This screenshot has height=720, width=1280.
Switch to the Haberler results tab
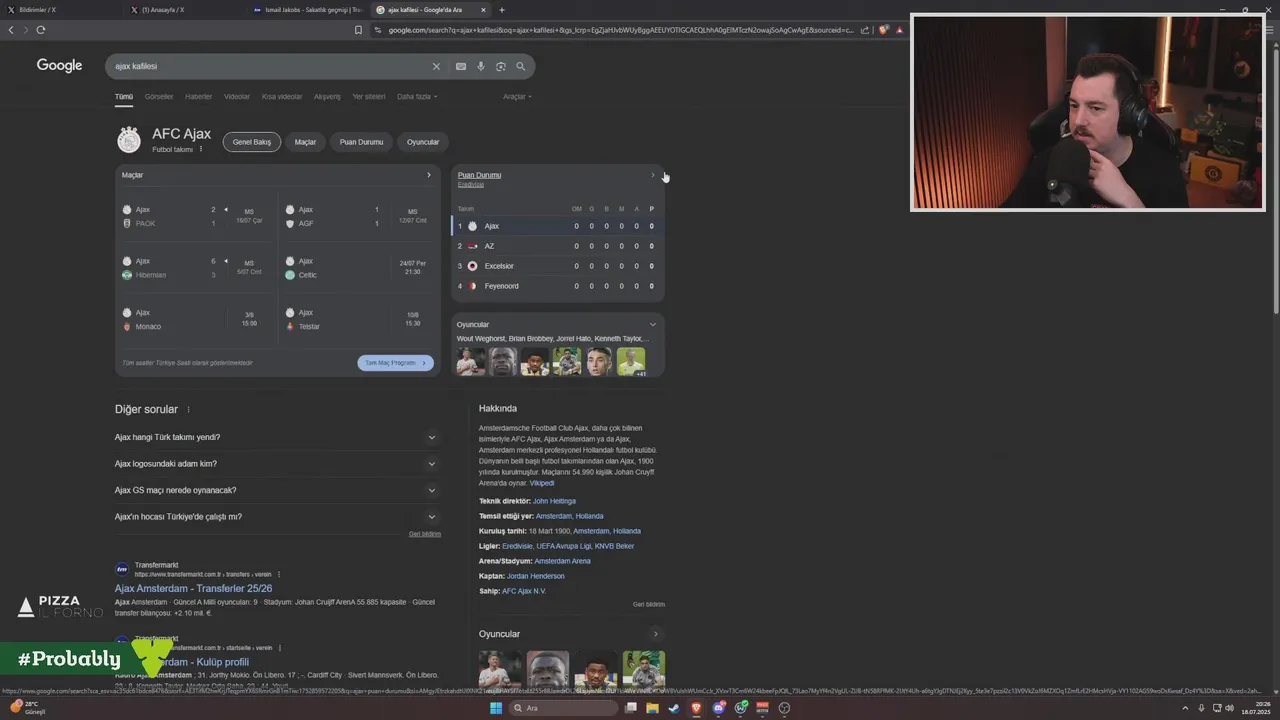[x=198, y=97]
